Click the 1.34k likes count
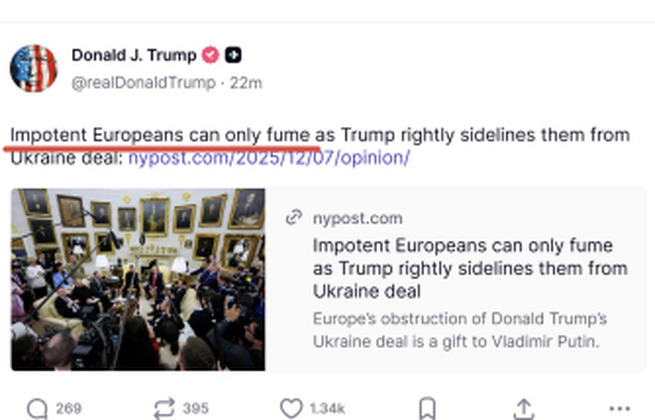This screenshot has width=655, height=420. click(x=326, y=408)
